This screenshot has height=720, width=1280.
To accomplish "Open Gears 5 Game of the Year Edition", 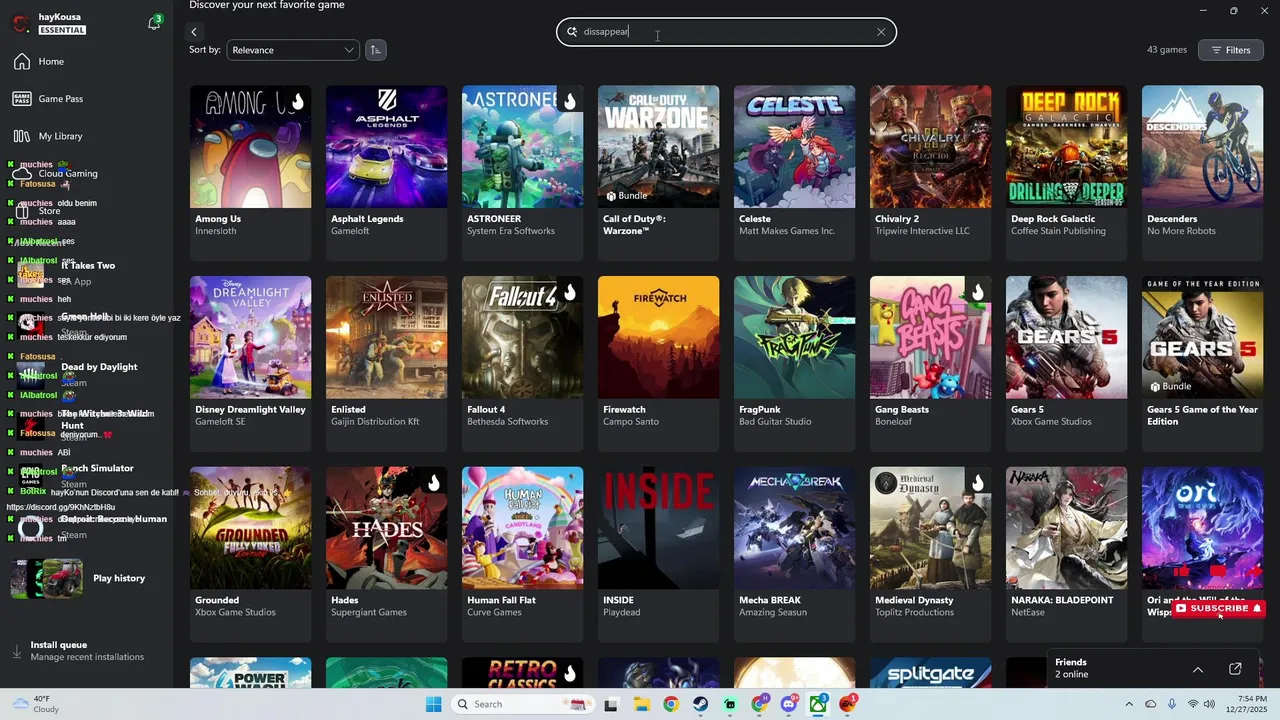I will click(1202, 363).
